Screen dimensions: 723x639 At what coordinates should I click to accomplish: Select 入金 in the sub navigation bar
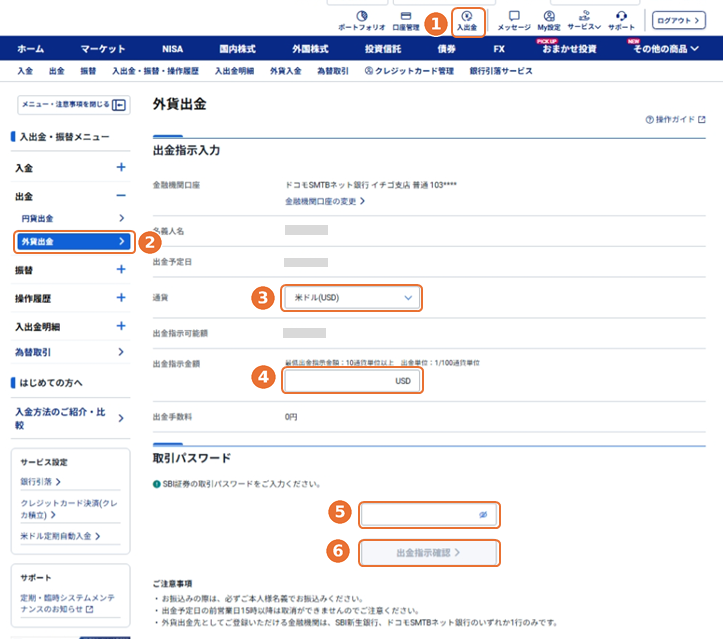(25, 71)
